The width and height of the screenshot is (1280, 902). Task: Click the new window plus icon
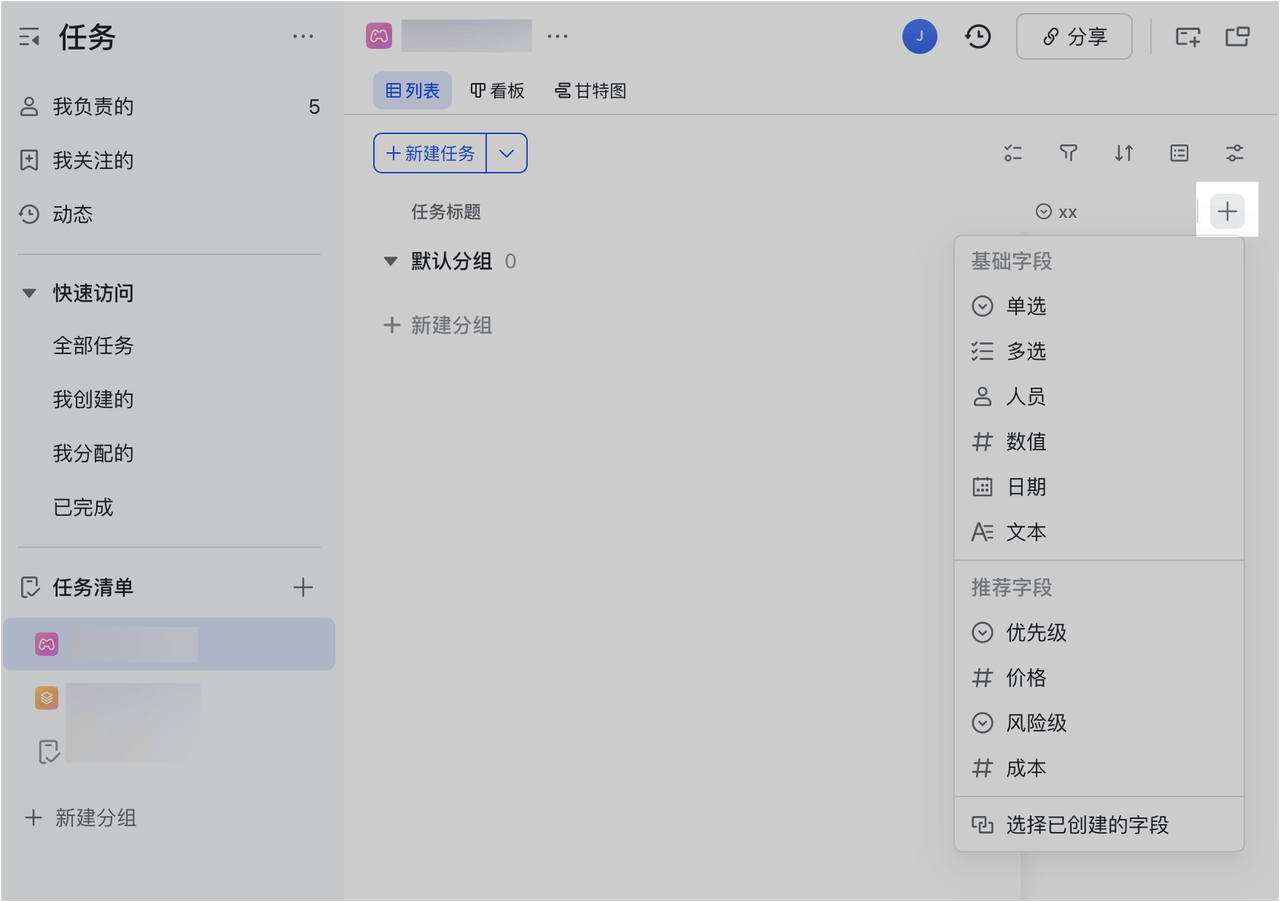(x=1188, y=37)
